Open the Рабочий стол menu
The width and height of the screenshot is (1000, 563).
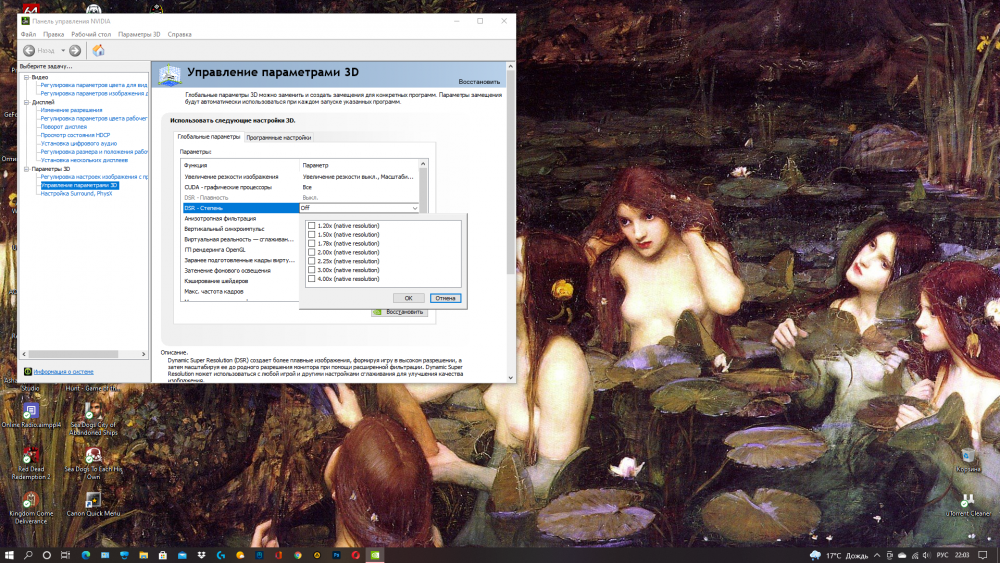point(91,34)
